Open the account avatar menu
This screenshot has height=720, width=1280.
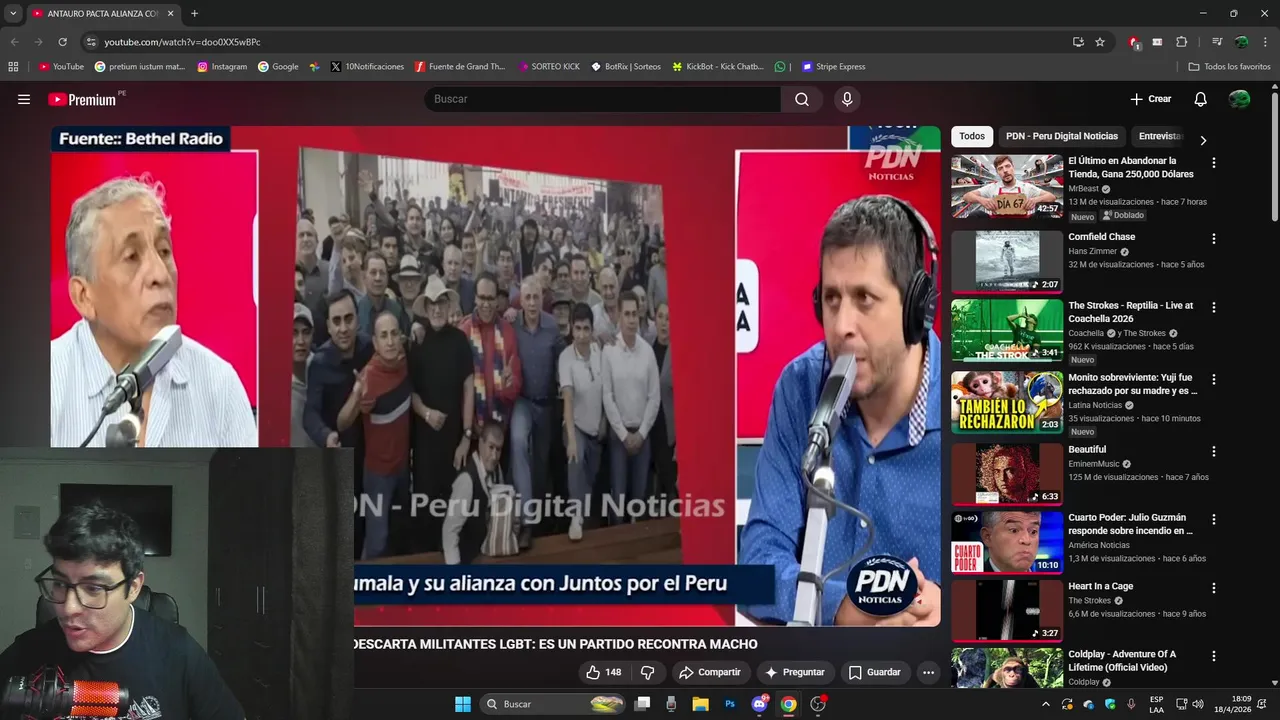point(1240,99)
